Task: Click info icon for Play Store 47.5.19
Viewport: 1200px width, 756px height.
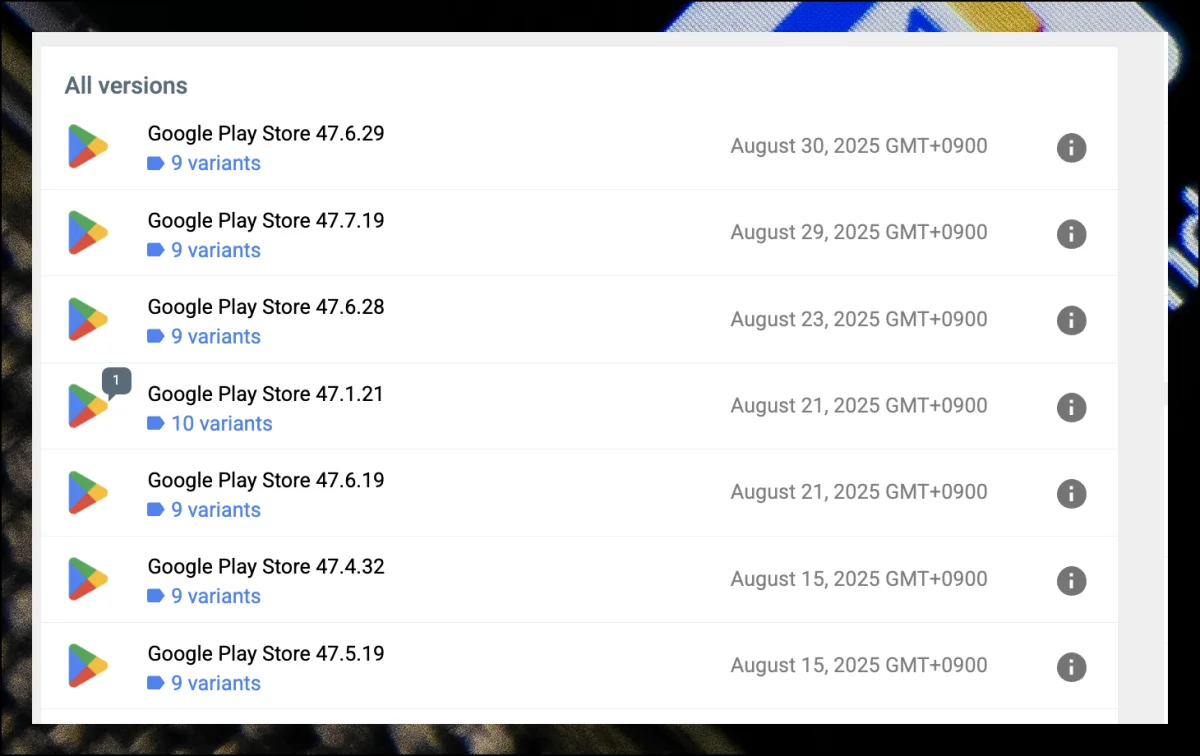Action: 1071,667
